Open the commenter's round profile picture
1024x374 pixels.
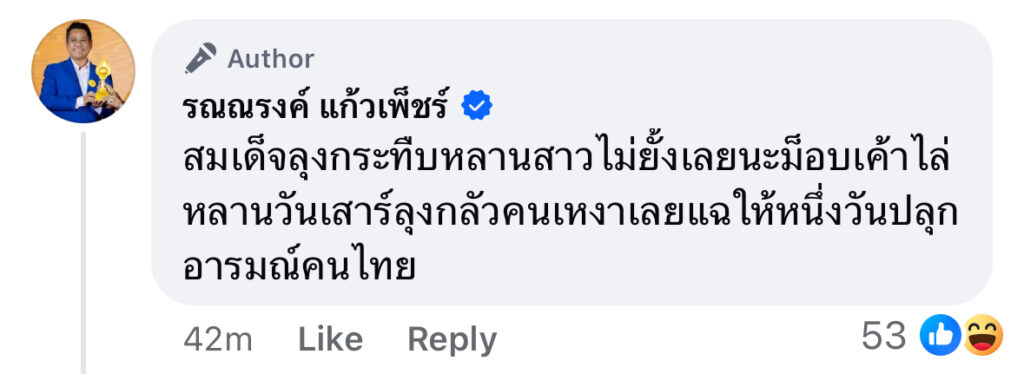83,71
